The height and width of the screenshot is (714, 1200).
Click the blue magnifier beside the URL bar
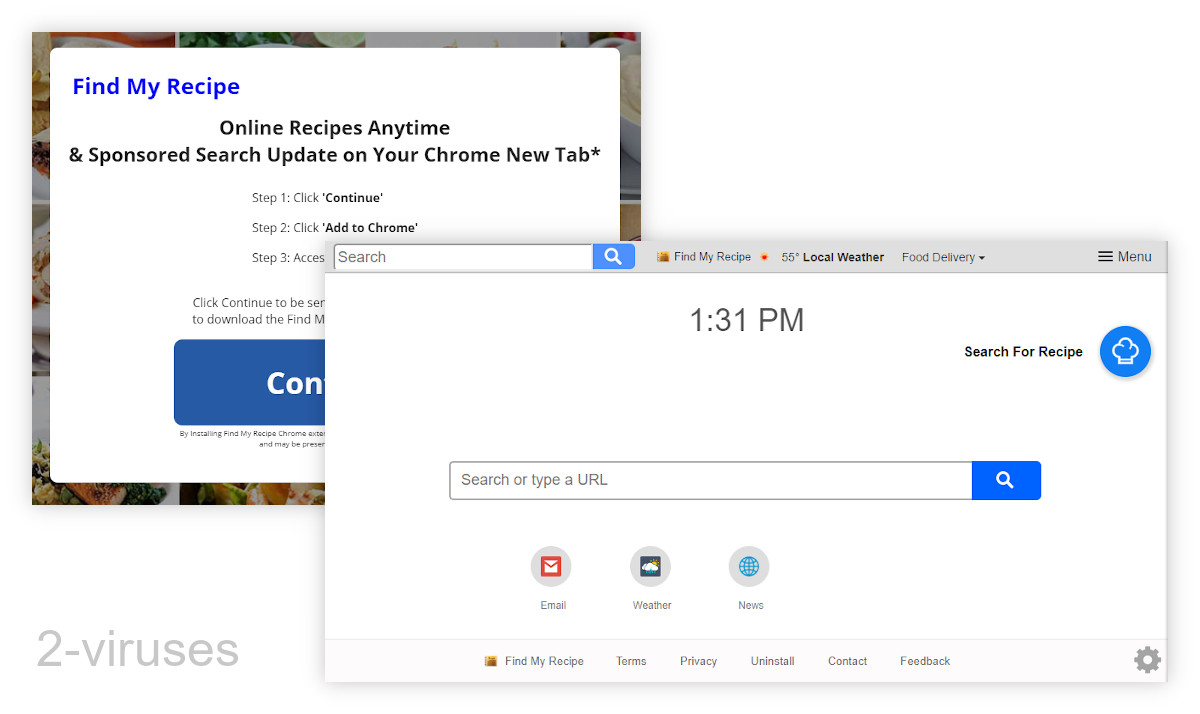coord(1006,480)
